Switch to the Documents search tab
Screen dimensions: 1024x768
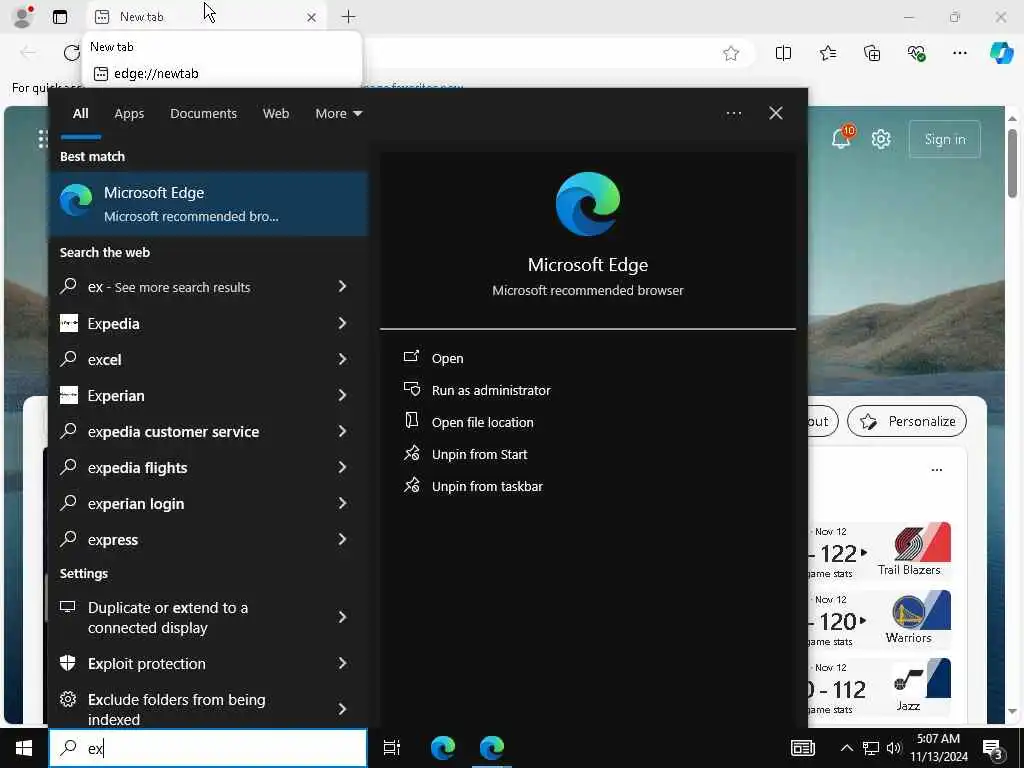pos(203,114)
